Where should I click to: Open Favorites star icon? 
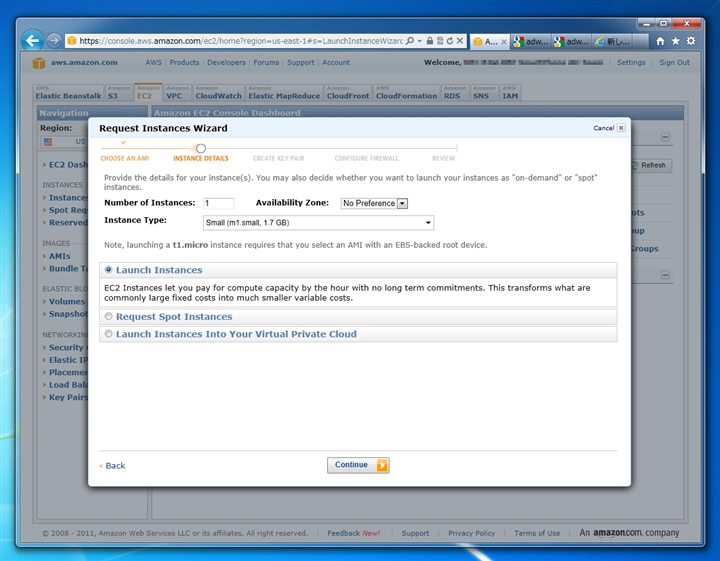point(675,41)
